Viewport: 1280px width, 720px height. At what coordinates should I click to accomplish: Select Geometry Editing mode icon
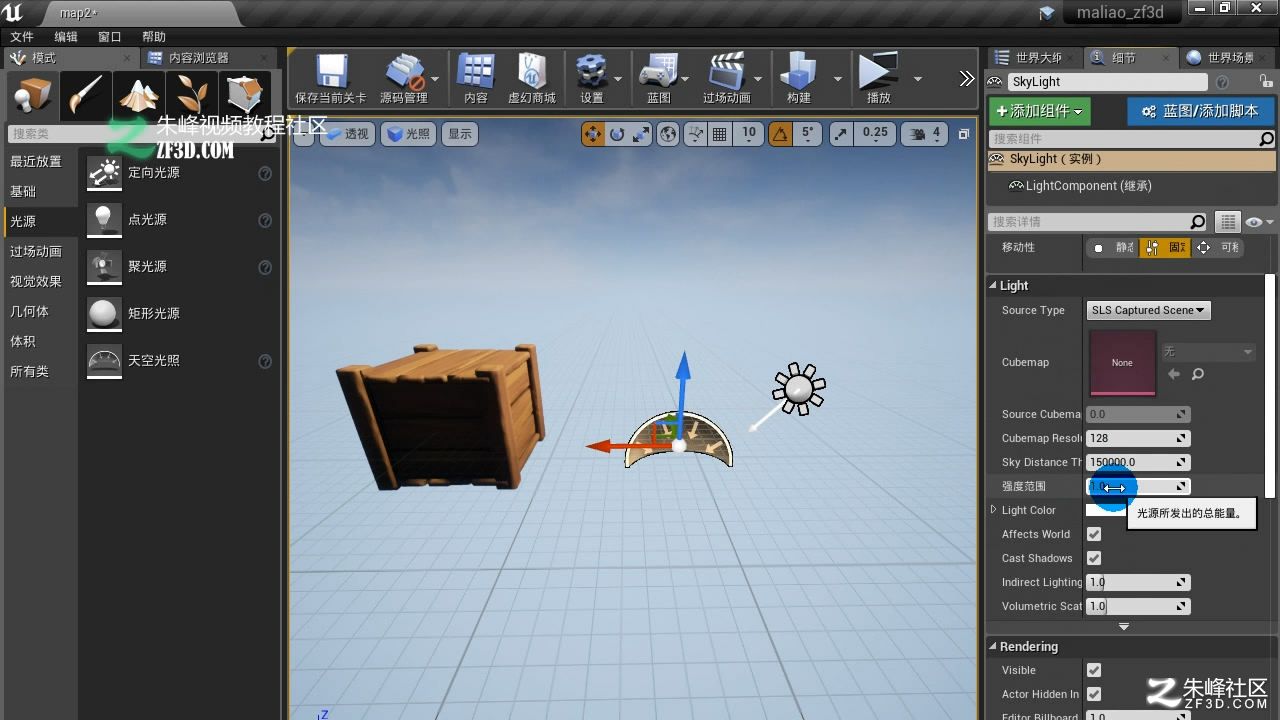(x=244, y=95)
